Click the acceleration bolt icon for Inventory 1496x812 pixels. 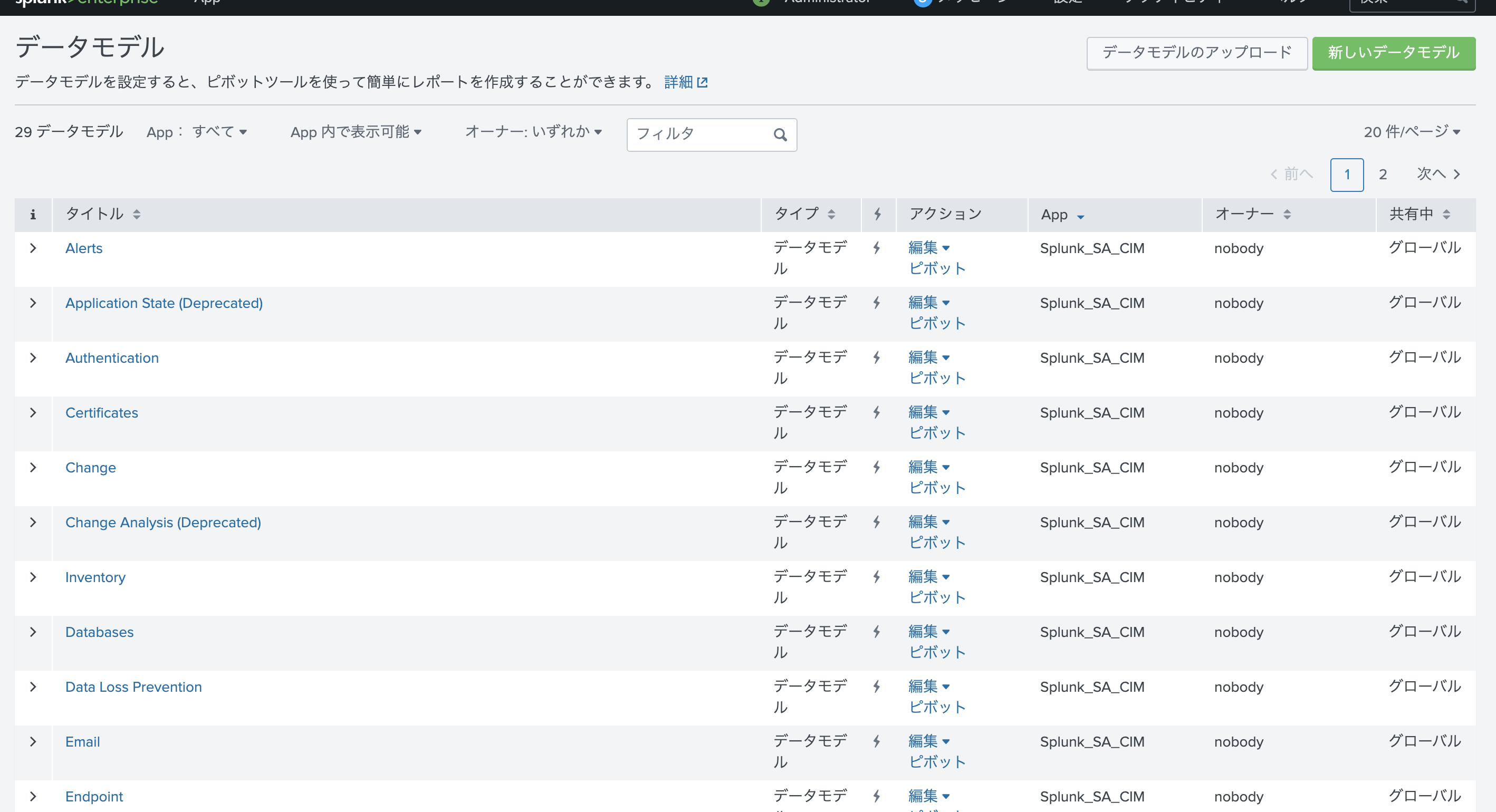876,577
